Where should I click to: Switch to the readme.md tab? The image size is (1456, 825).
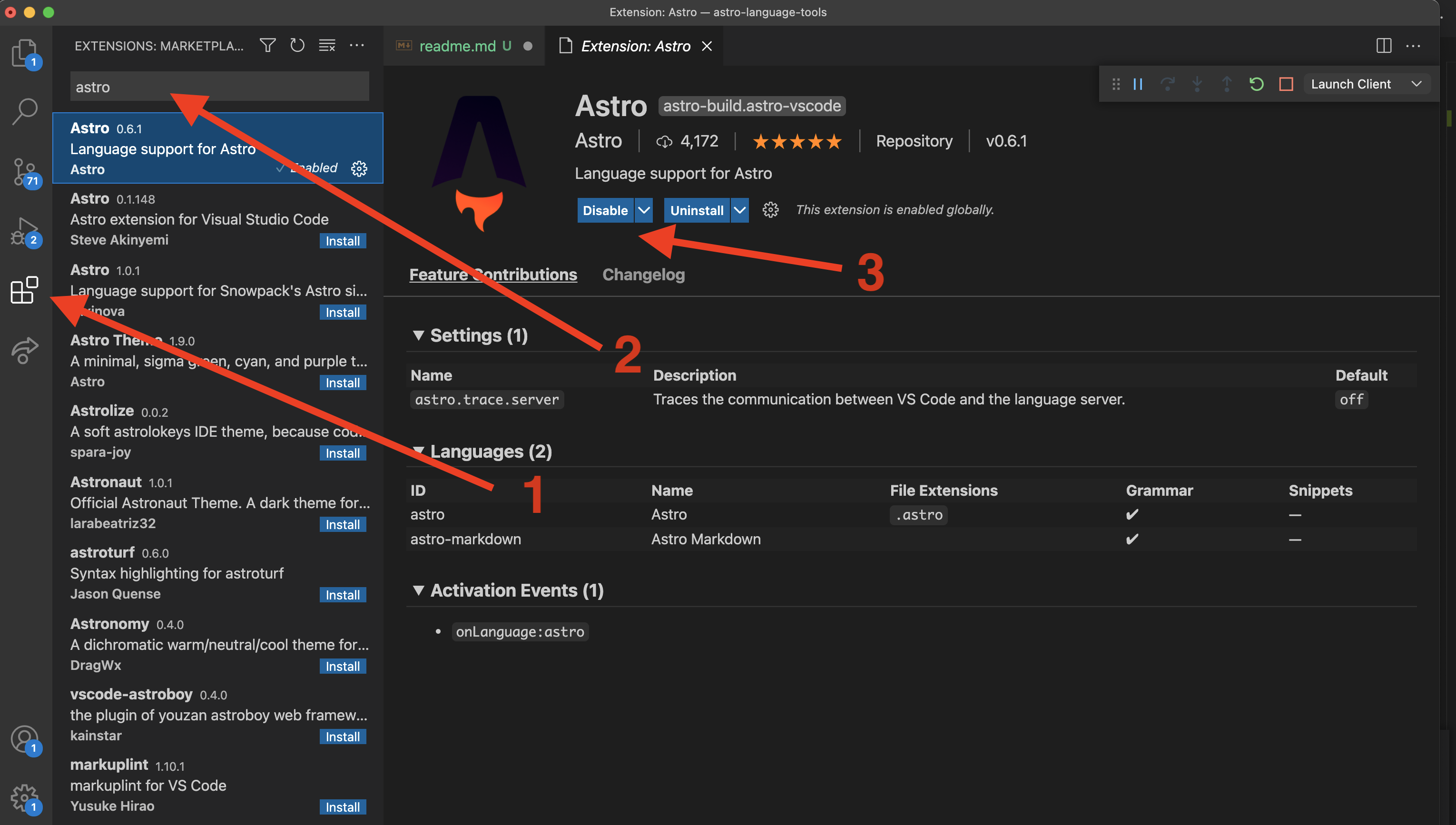(x=464, y=46)
